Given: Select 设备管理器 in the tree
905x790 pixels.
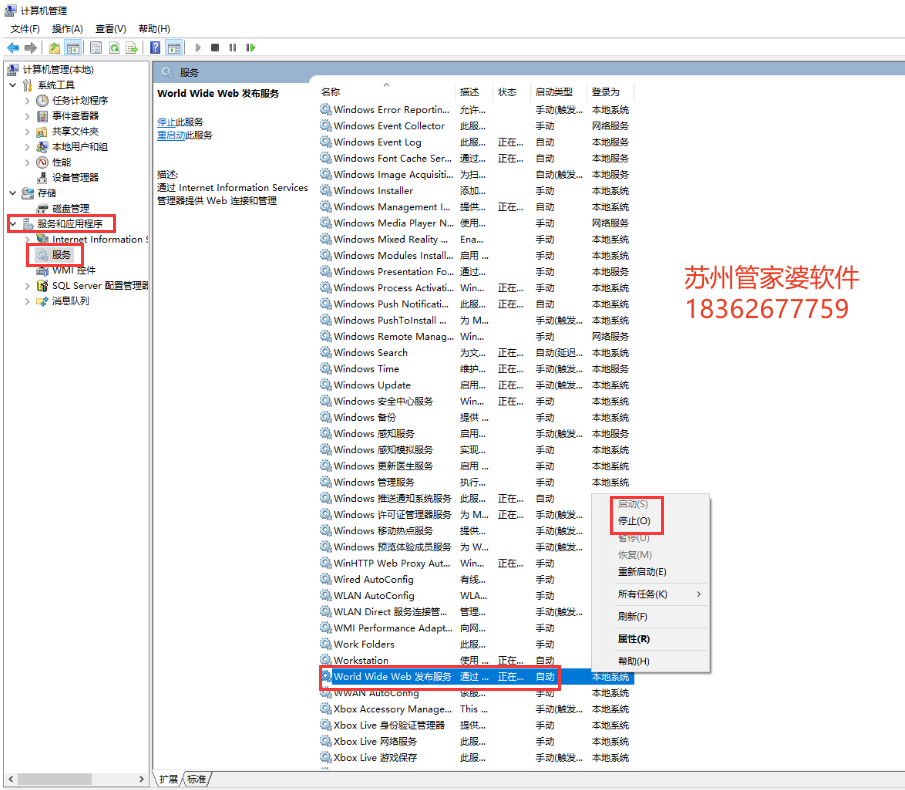Looking at the screenshot, I should (x=75, y=177).
